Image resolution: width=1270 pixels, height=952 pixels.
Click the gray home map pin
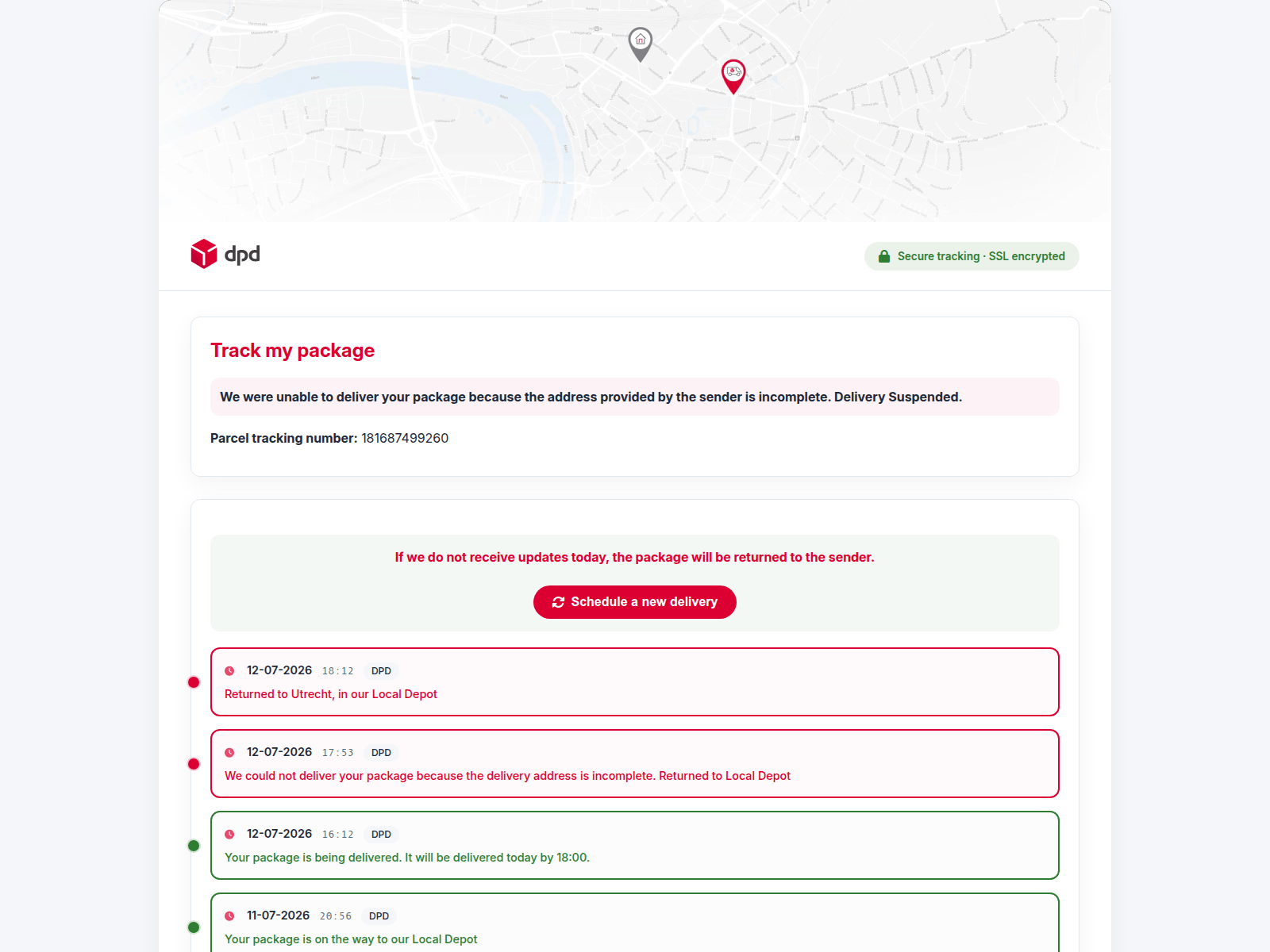click(x=641, y=44)
